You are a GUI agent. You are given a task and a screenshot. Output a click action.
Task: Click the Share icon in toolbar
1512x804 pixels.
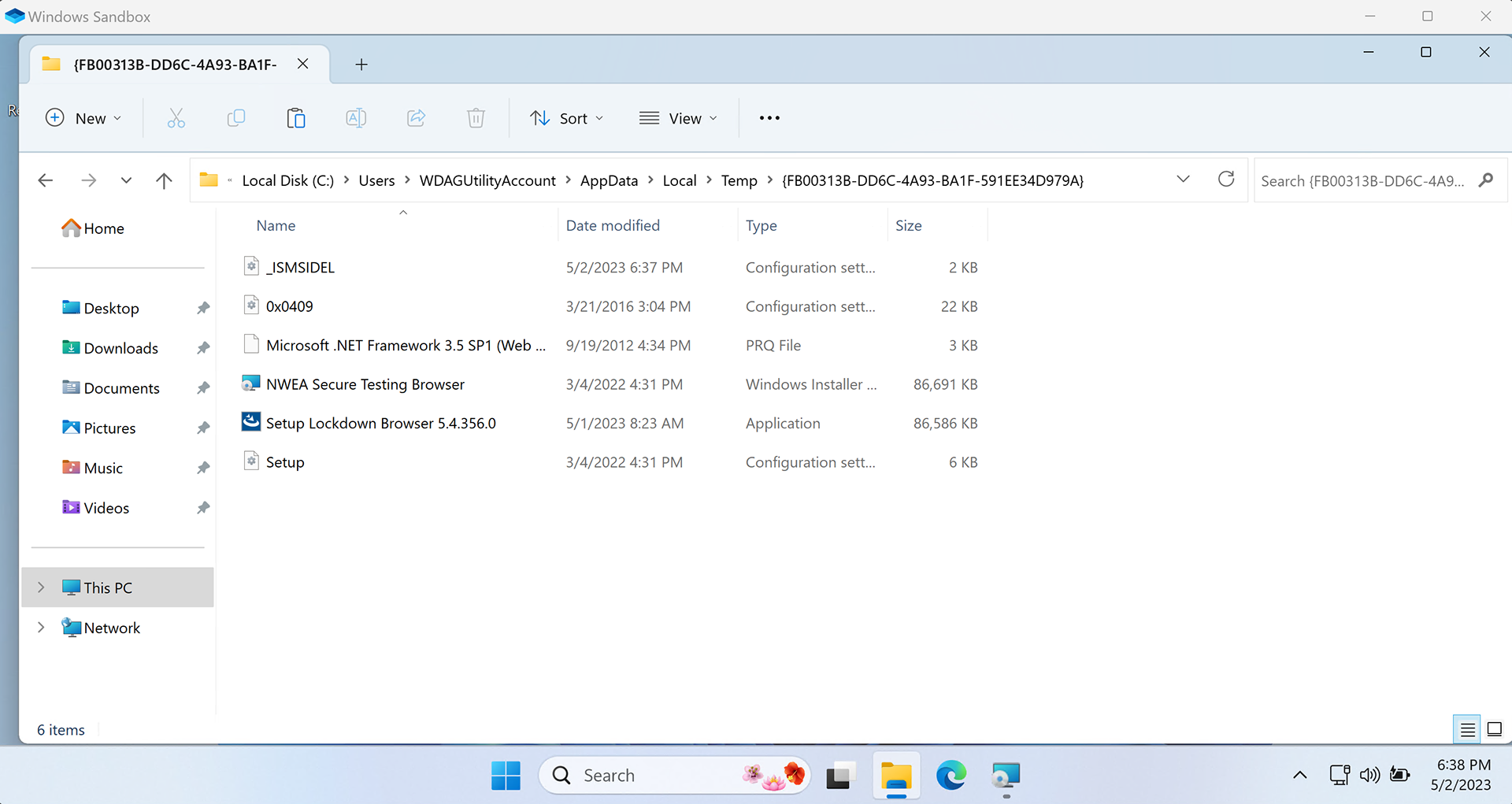[x=416, y=118]
